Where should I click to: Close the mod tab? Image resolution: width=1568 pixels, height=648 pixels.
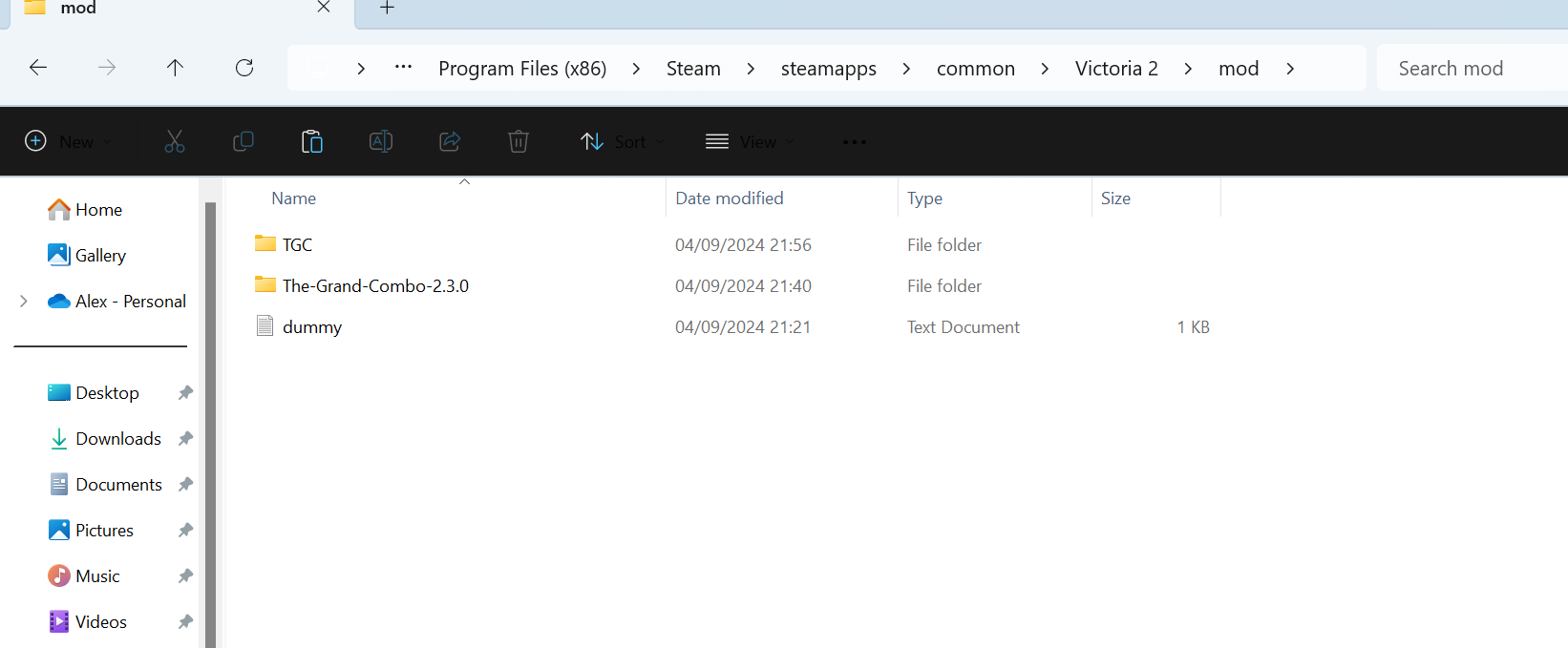pos(324,8)
